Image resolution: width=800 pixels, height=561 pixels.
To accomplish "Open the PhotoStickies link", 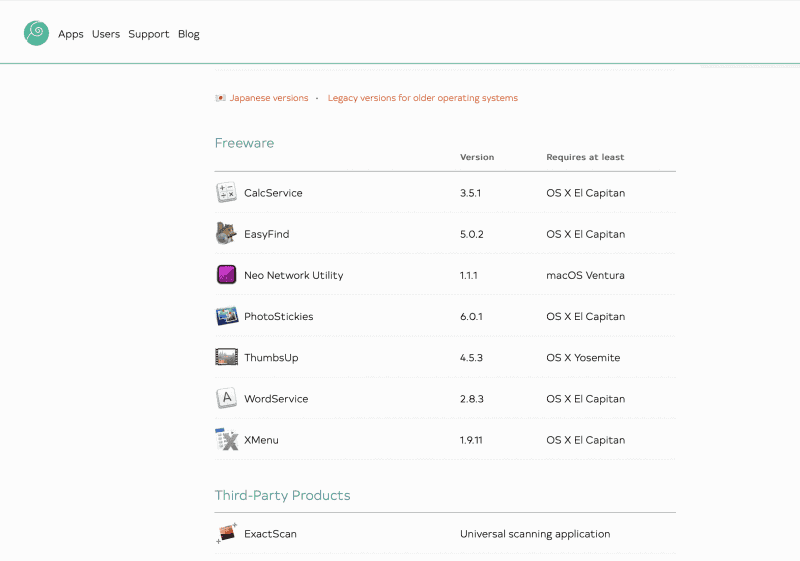I will tap(279, 316).
